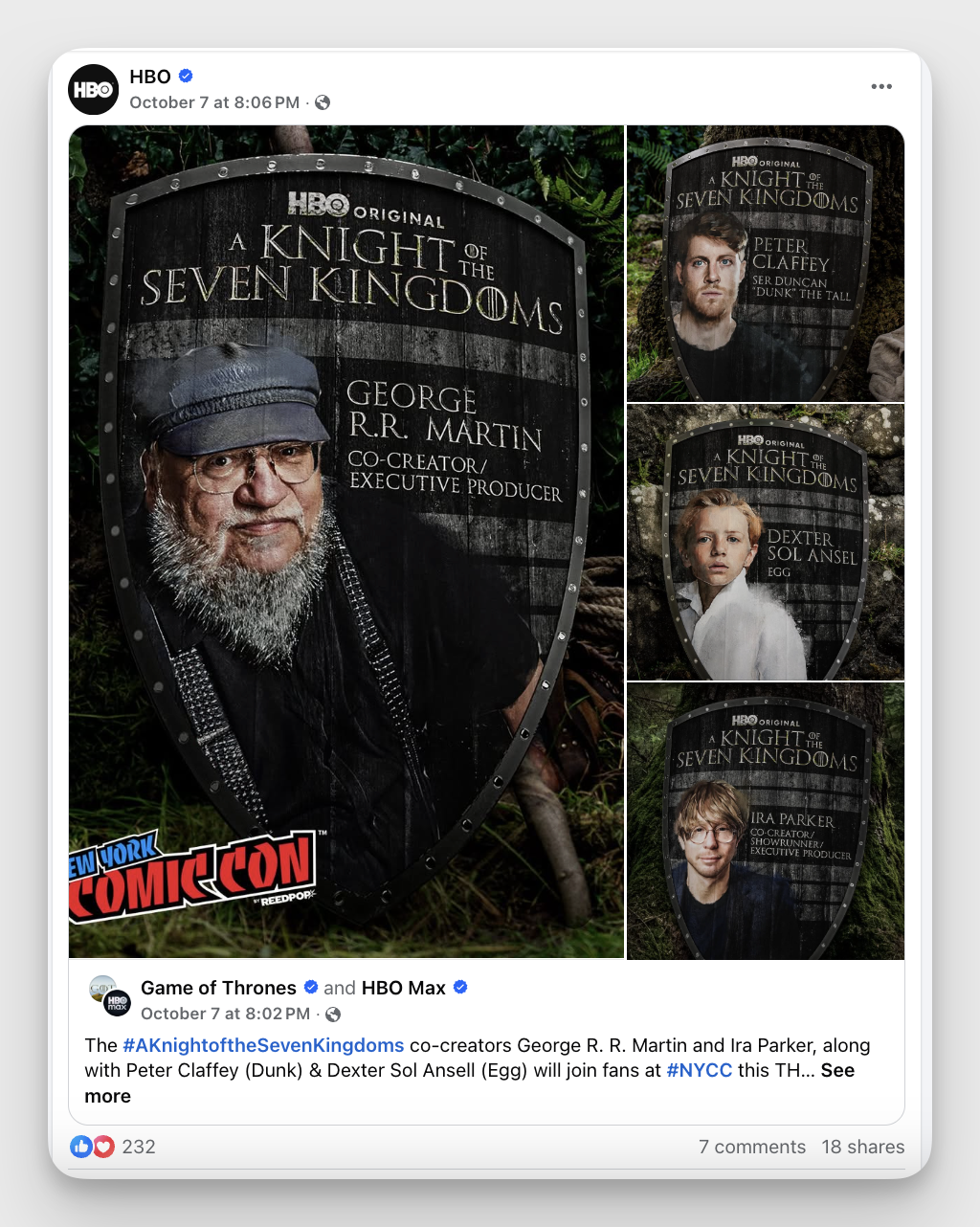Expand the caption with See more
Image resolution: width=980 pixels, height=1227 pixels.
pyautogui.click(x=470, y=1083)
